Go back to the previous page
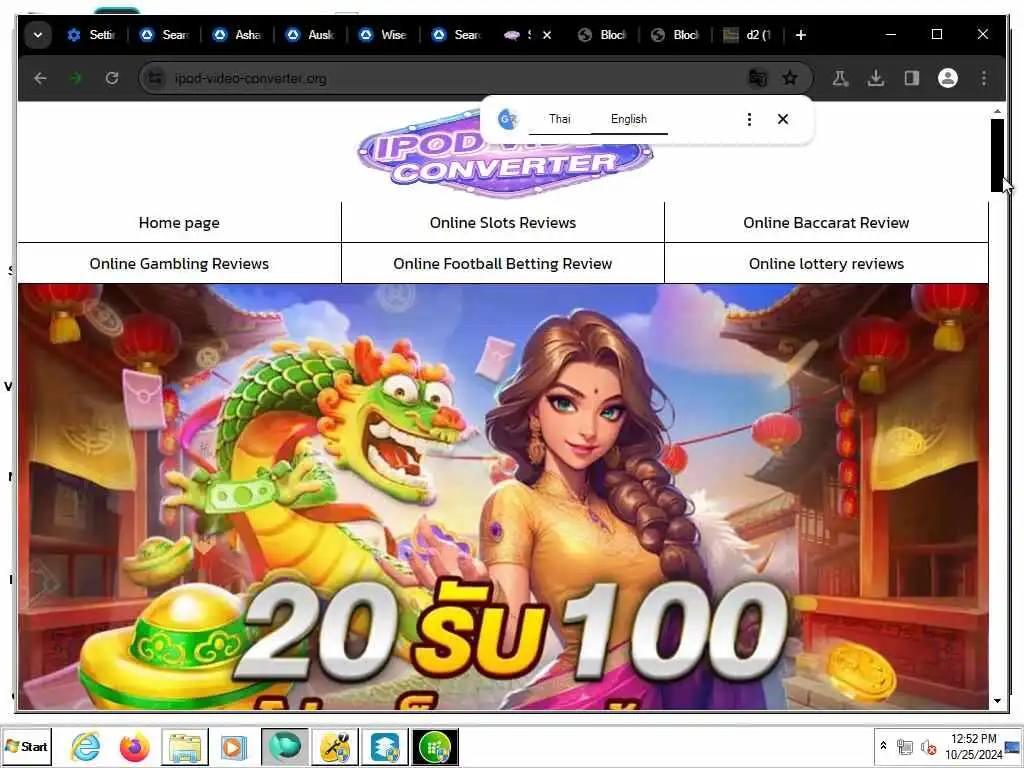Image resolution: width=1024 pixels, height=768 pixels. (40, 78)
